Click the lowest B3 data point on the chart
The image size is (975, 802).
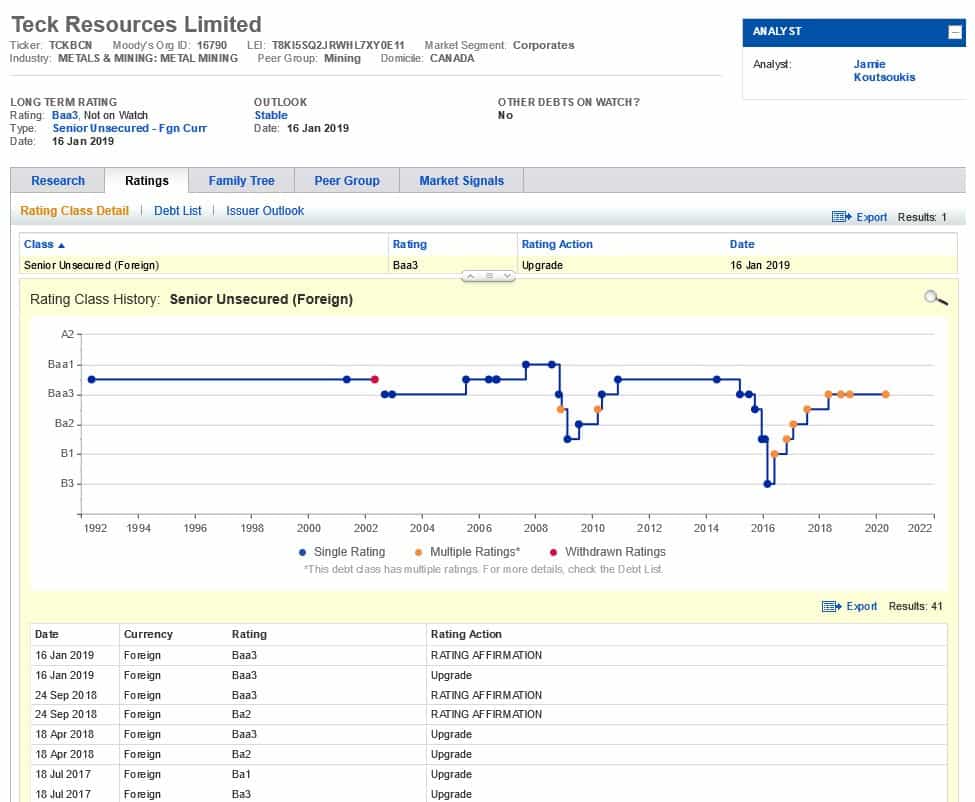[x=767, y=484]
